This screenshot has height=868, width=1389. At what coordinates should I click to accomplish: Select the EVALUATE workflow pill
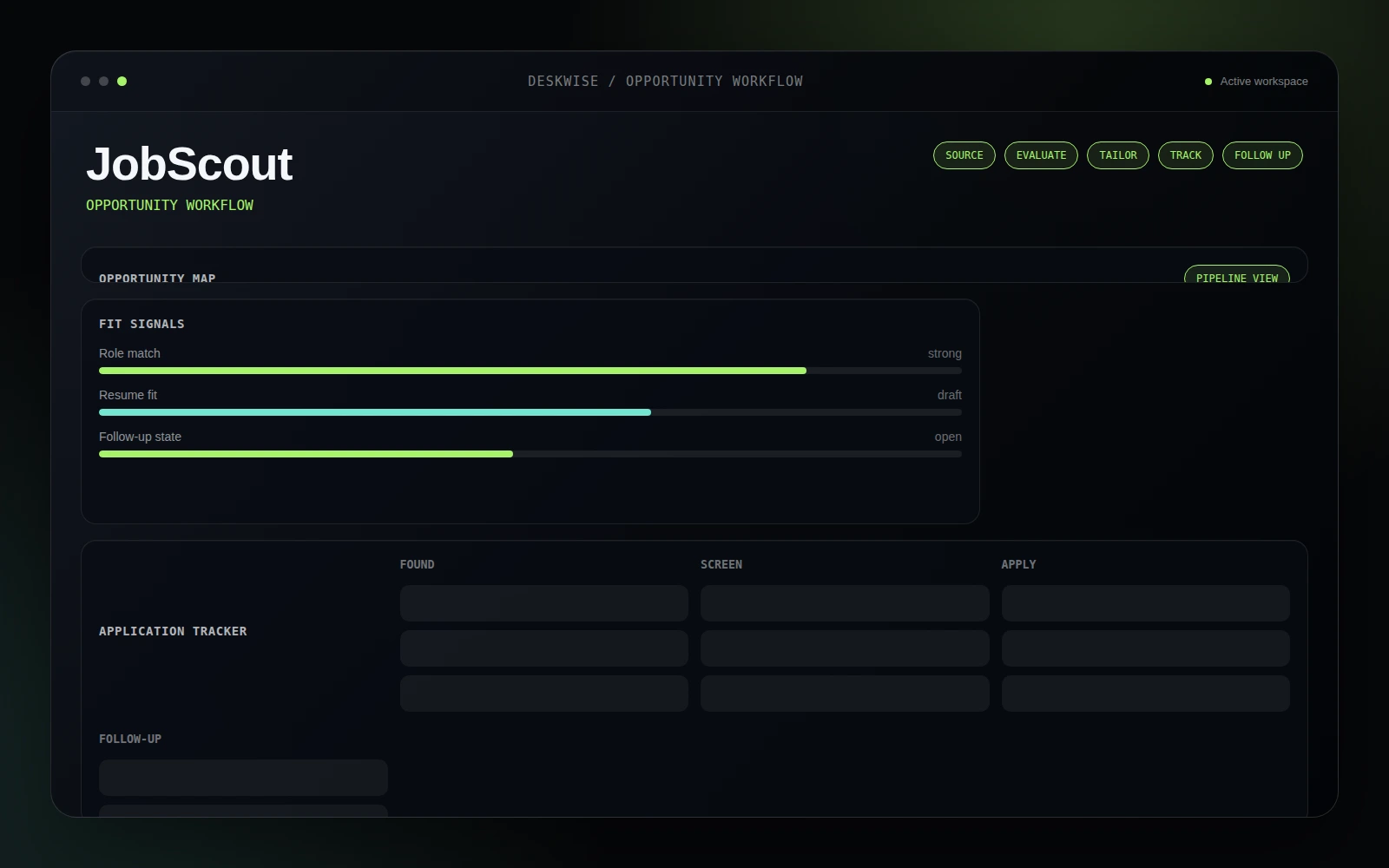point(1041,155)
